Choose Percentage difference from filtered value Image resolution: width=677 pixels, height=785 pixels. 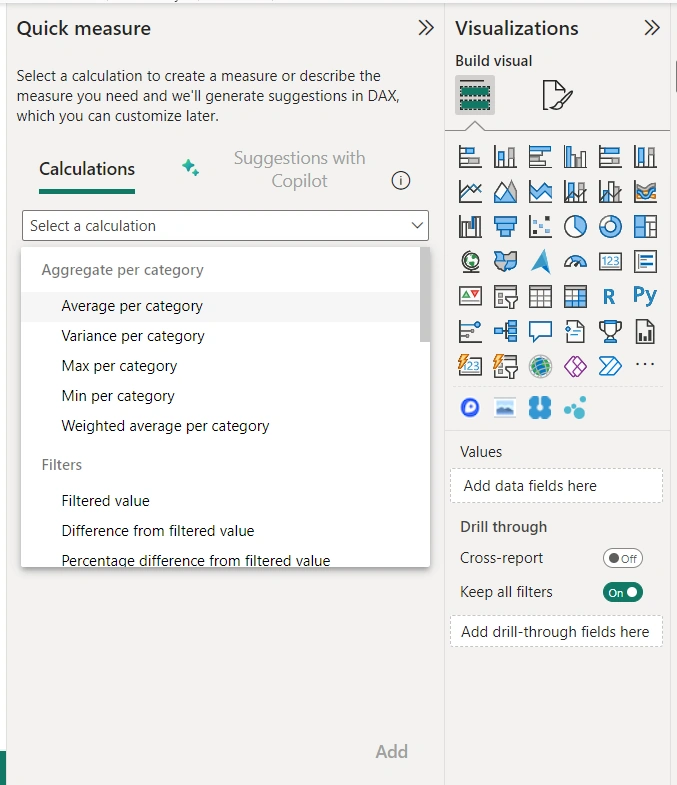[x=220, y=560]
